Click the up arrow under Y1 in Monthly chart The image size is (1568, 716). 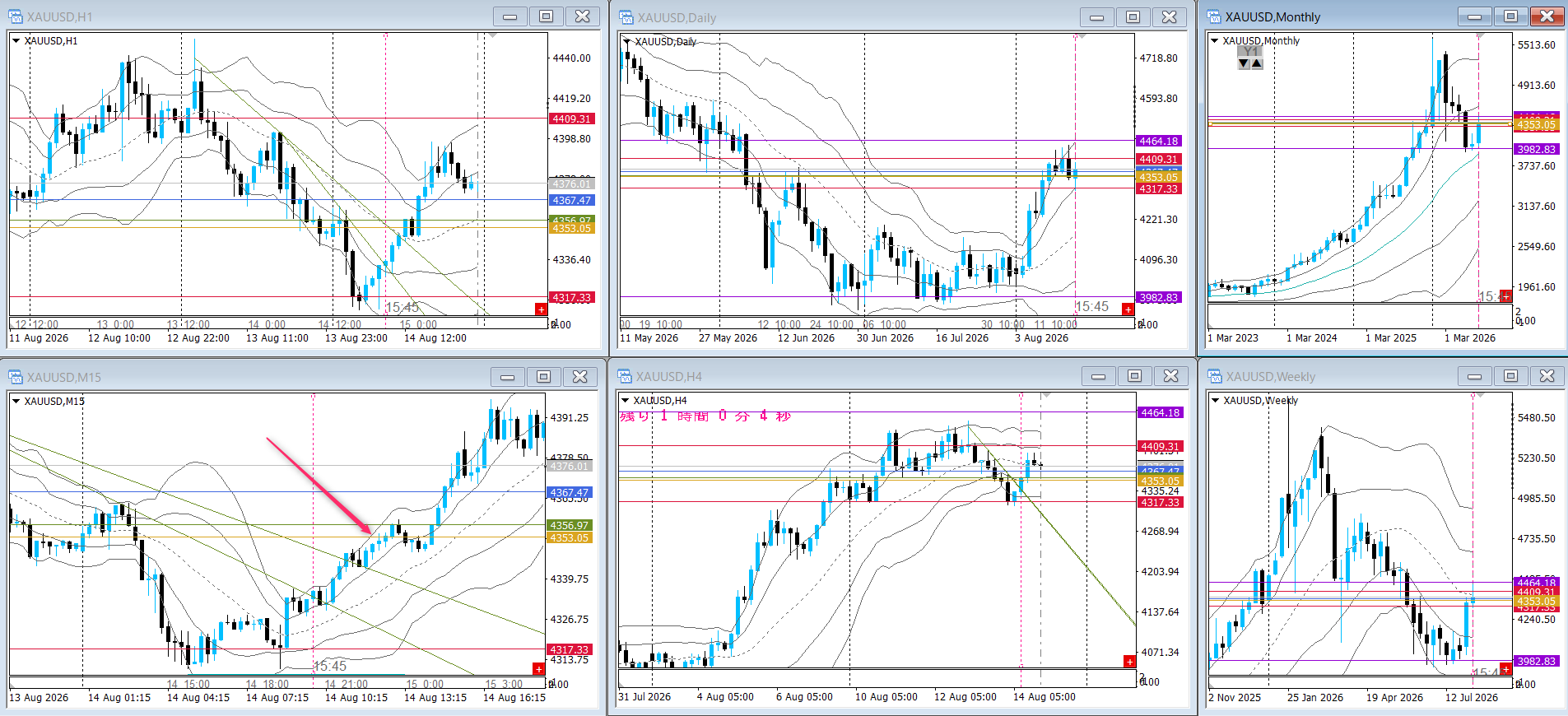[1257, 63]
